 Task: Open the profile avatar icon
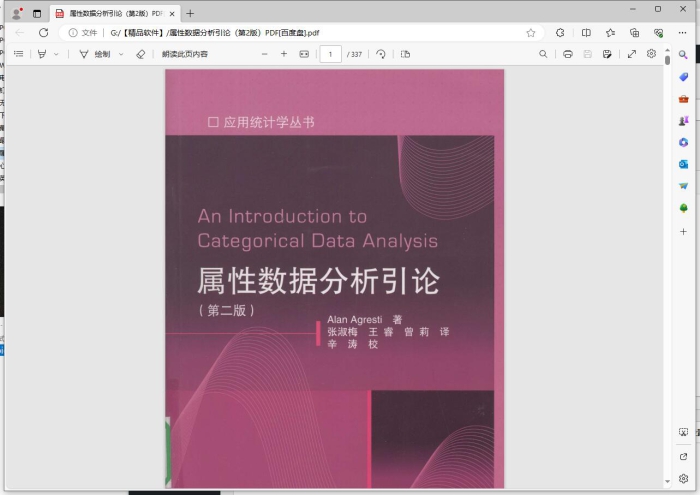17,13
